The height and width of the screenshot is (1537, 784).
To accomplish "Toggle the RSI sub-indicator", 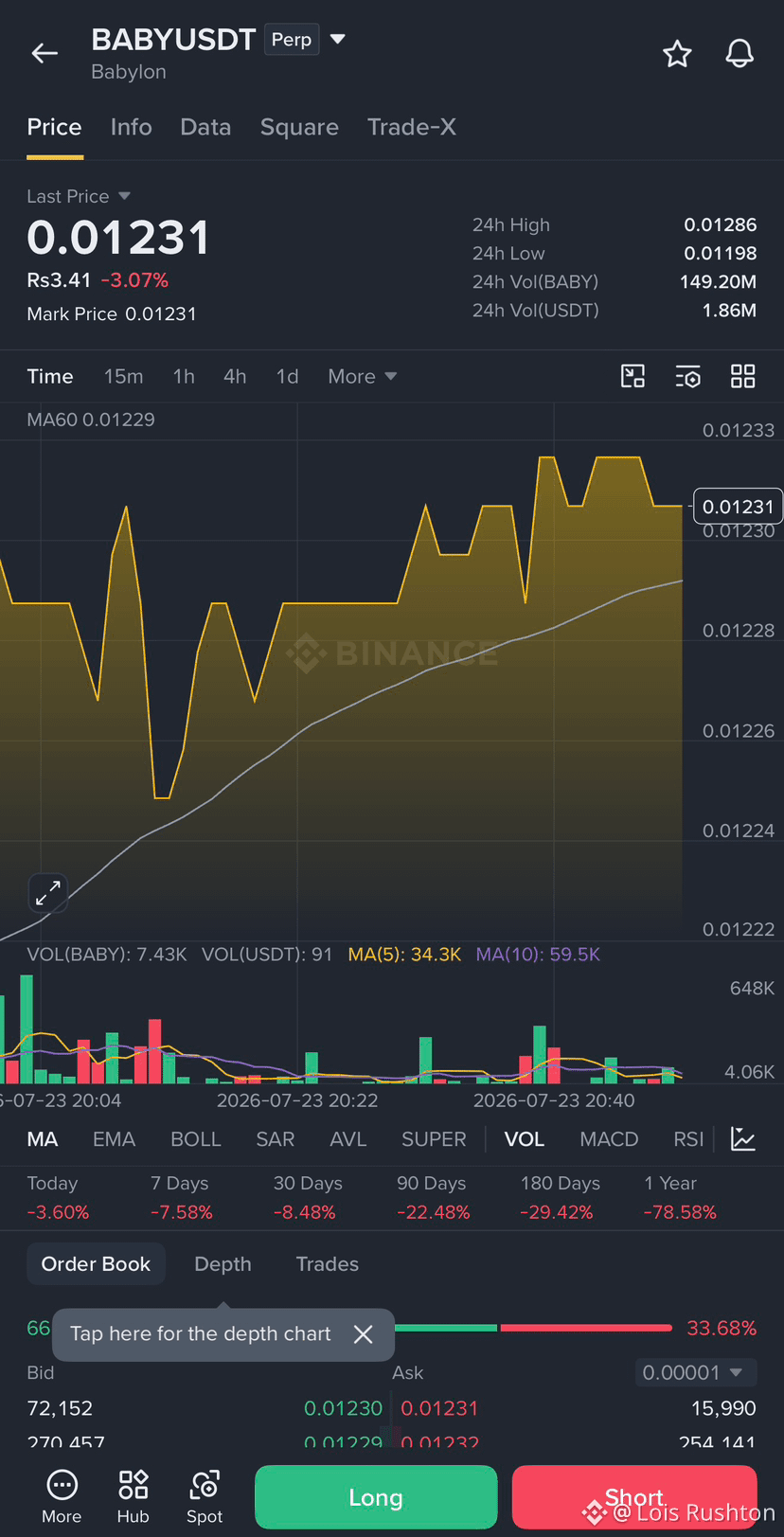I will pos(688,1139).
